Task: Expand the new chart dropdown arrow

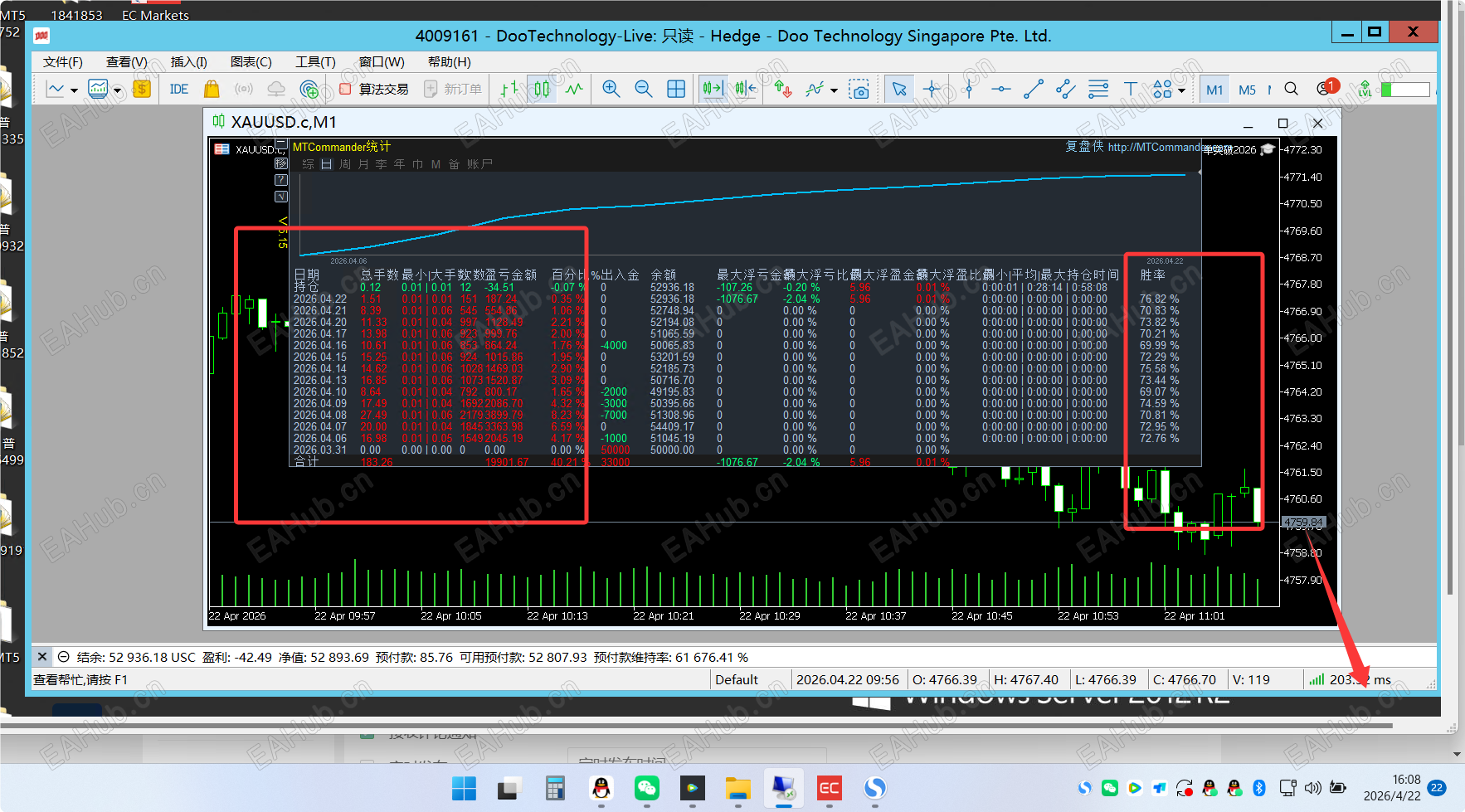Action: (x=74, y=90)
